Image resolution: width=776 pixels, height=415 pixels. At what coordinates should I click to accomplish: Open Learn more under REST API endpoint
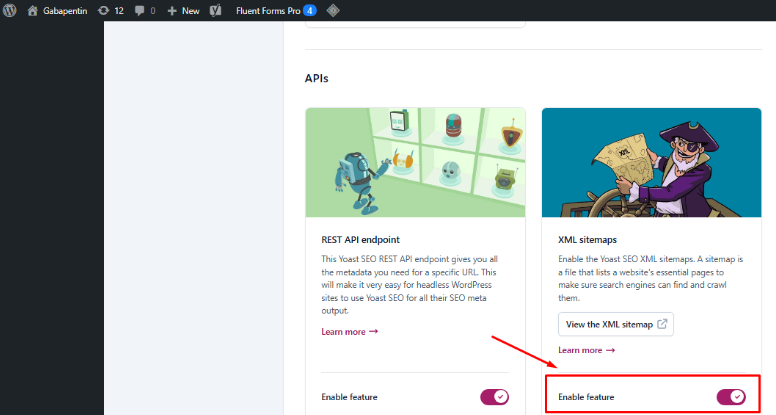[349, 331]
